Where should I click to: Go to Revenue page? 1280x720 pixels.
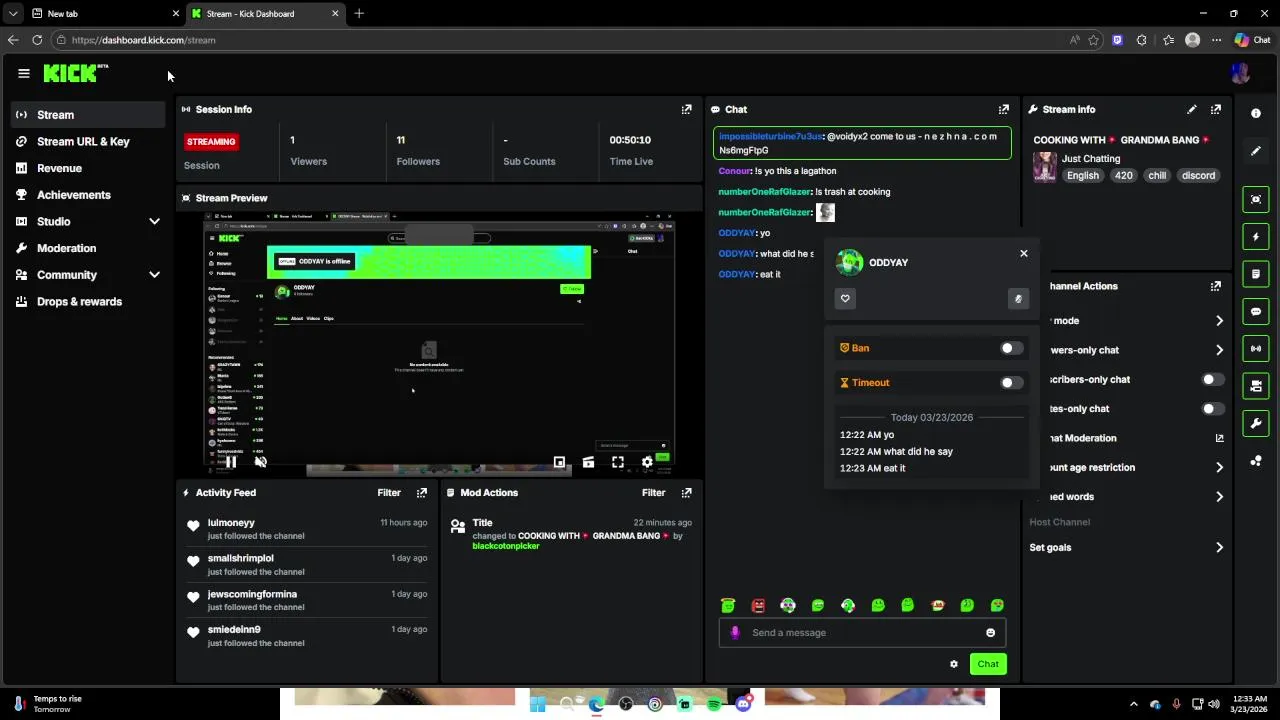pos(88,168)
